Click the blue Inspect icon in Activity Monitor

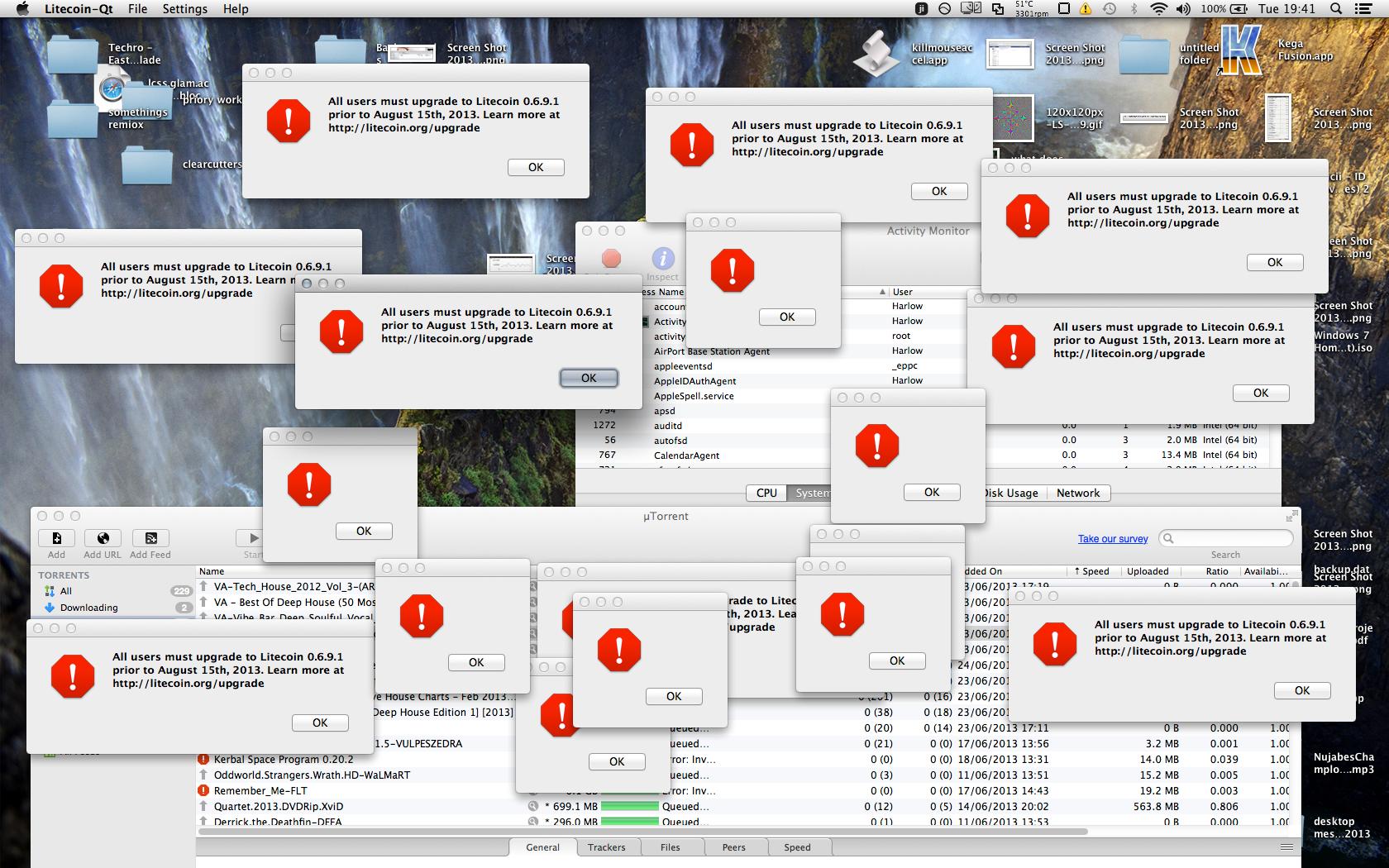[x=662, y=258]
